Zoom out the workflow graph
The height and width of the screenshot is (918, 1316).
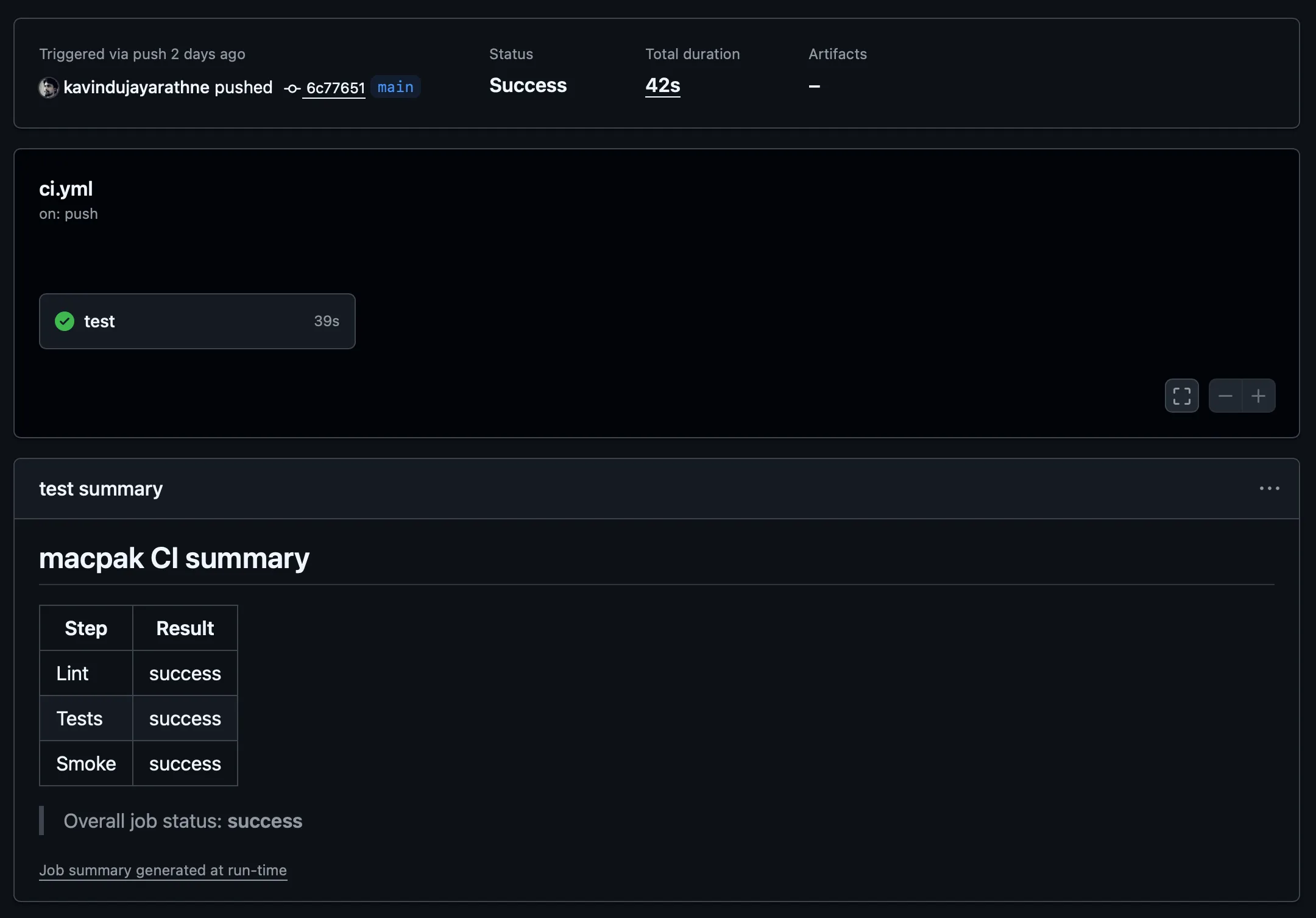pyautogui.click(x=1225, y=396)
